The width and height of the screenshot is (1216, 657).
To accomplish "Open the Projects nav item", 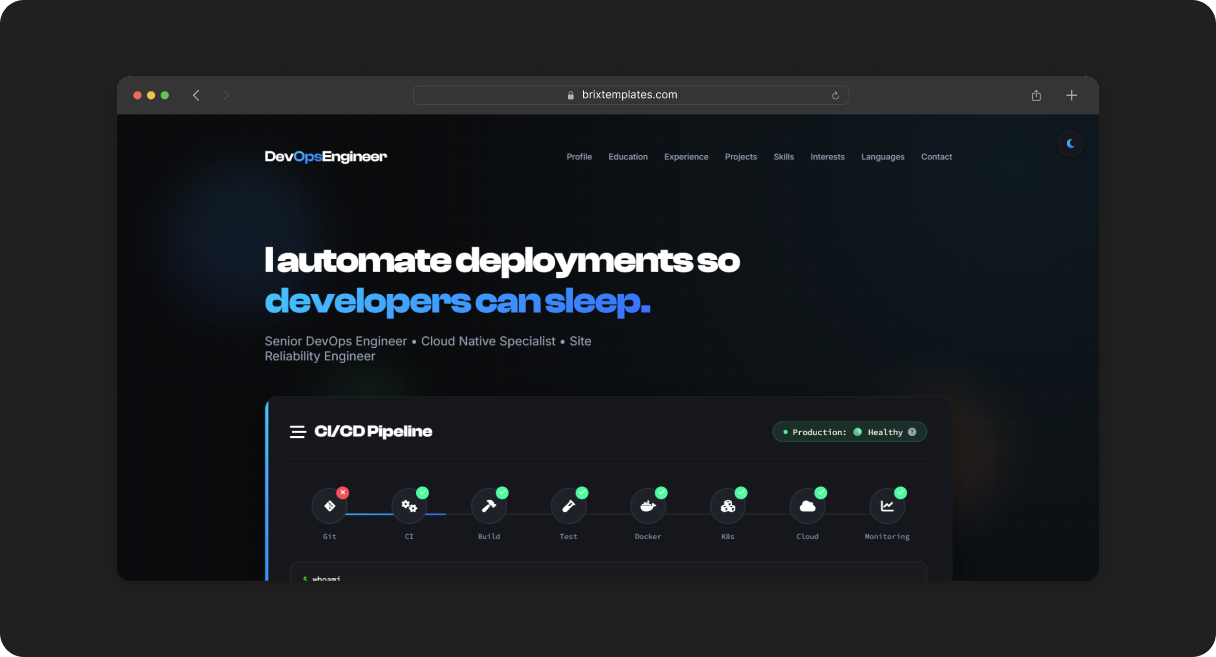I will tap(741, 157).
